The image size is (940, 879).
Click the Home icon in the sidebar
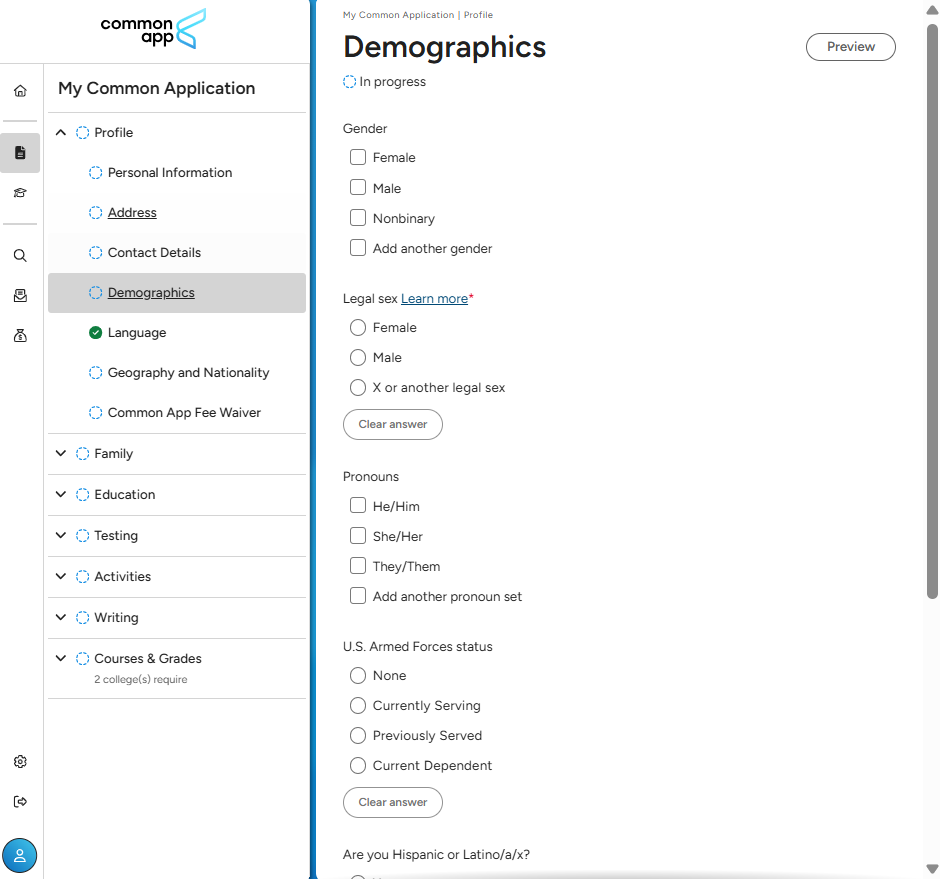coord(20,91)
